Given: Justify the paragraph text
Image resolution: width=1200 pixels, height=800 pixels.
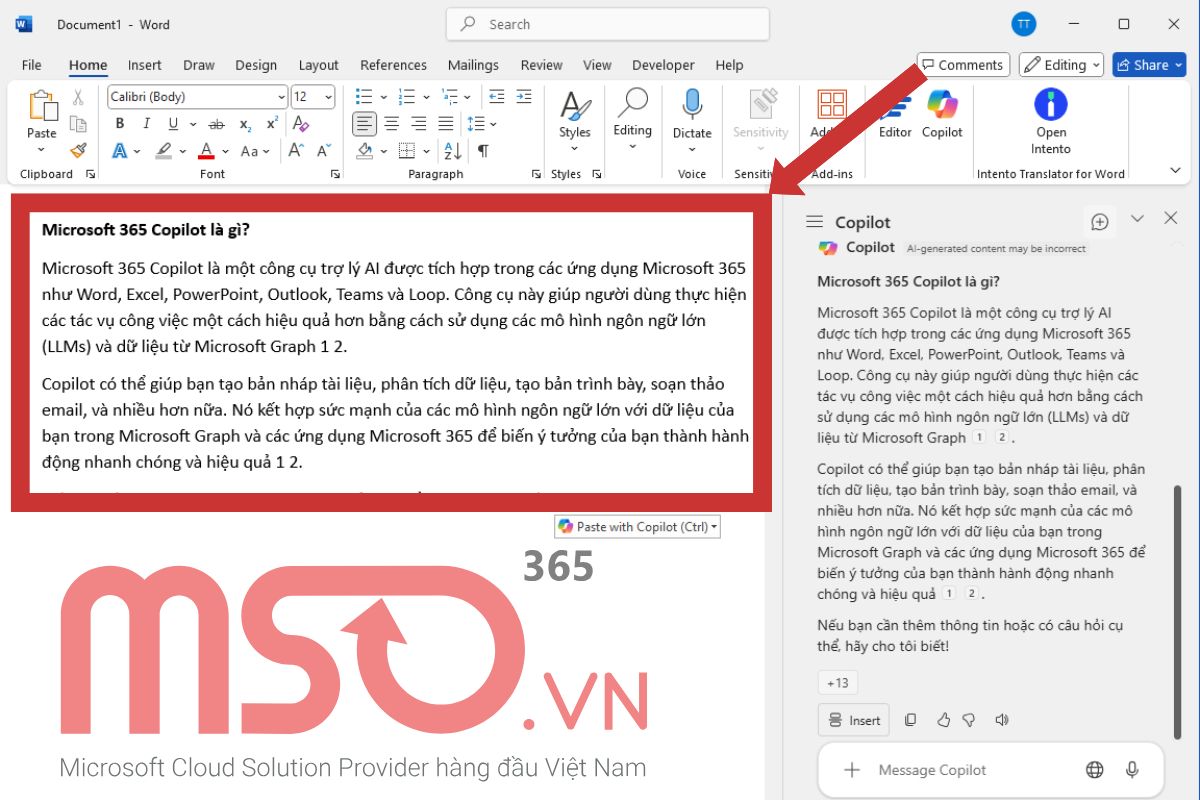Looking at the screenshot, I should point(447,124).
